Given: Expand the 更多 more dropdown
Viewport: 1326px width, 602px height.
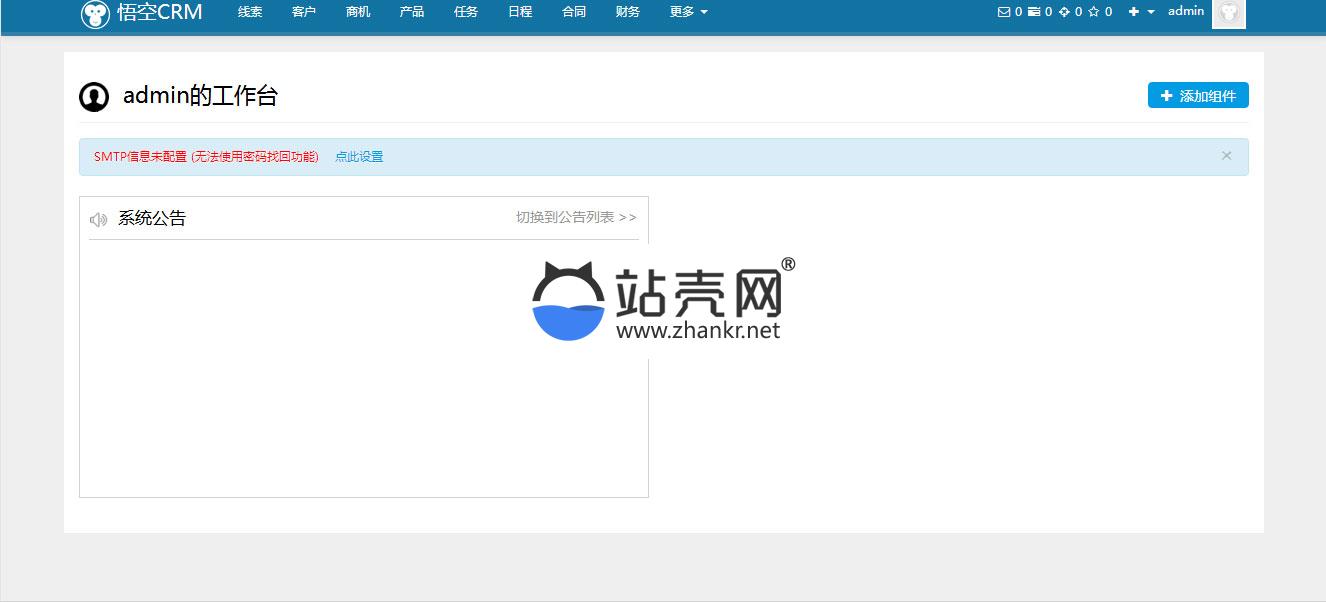Looking at the screenshot, I should coord(688,12).
